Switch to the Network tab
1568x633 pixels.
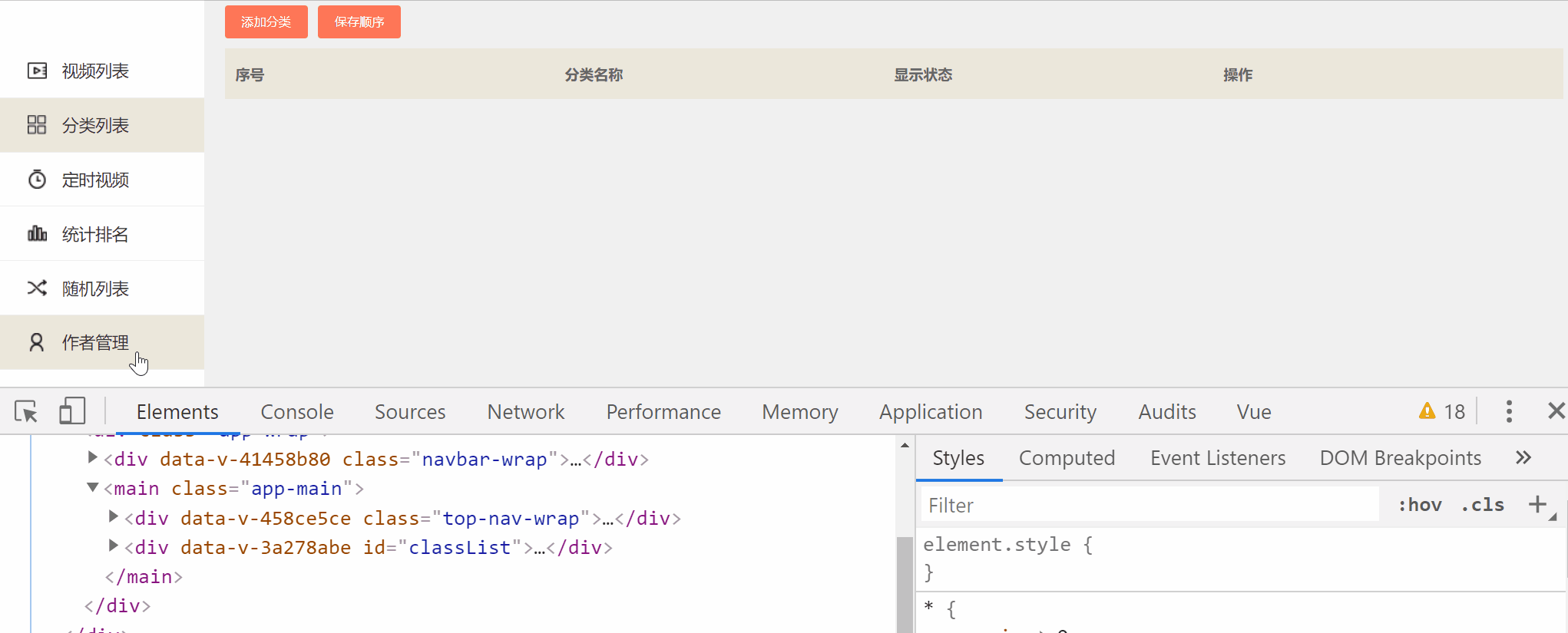(525, 412)
